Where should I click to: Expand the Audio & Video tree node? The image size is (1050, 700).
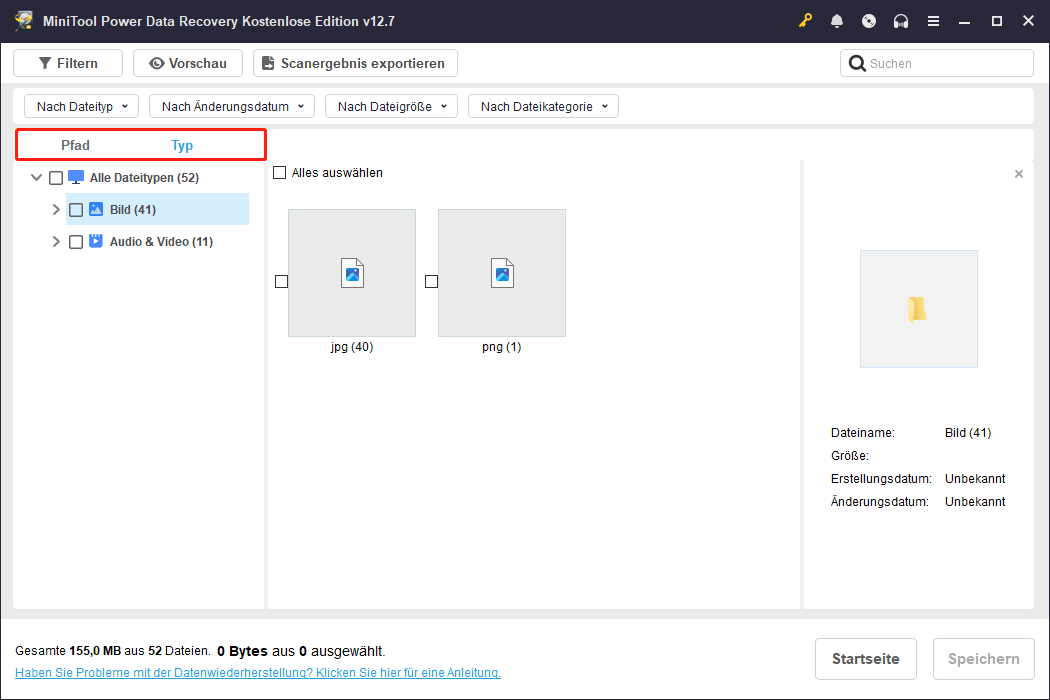(56, 241)
